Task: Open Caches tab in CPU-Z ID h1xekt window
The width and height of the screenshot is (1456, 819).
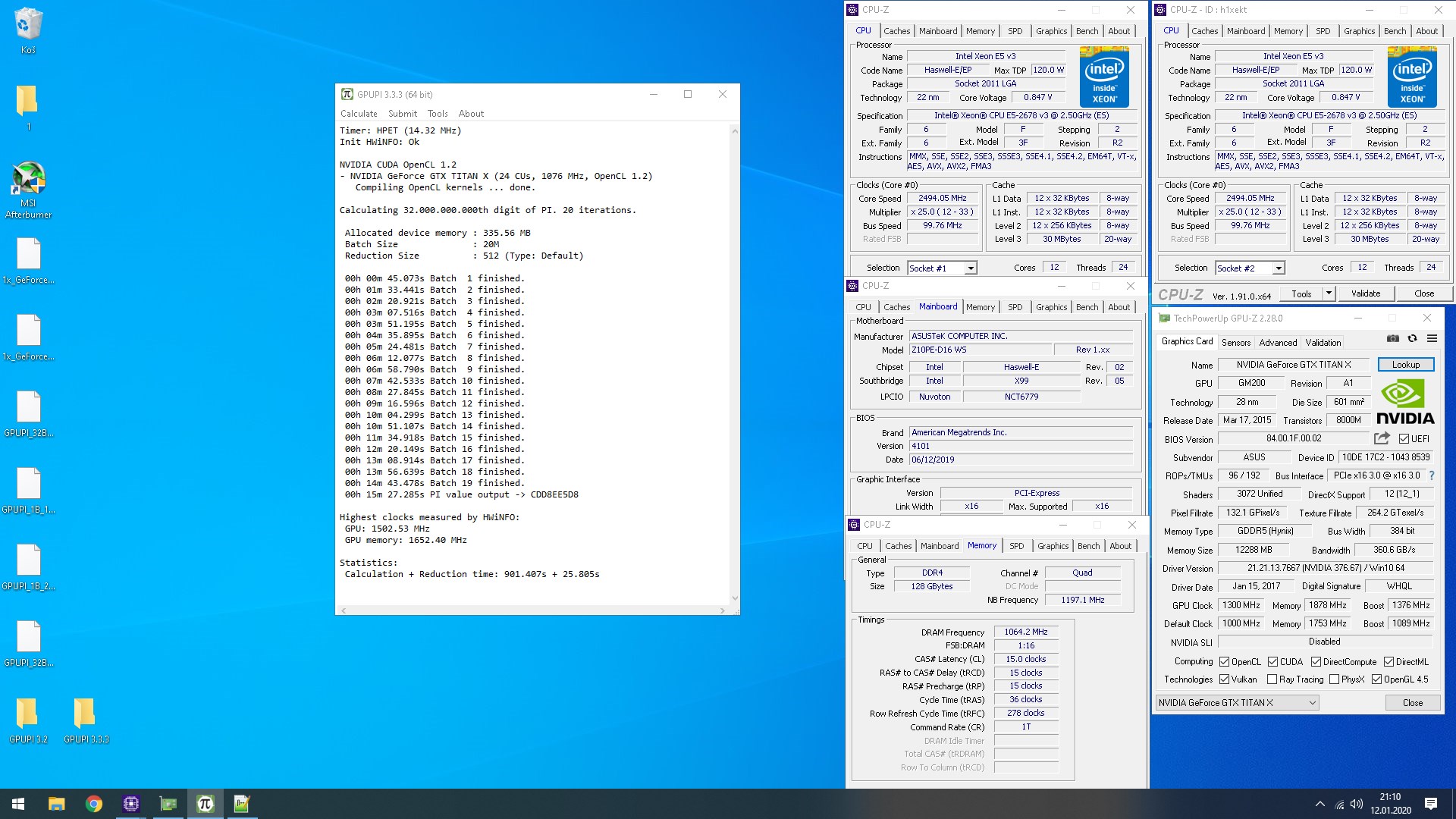Action: coord(1204,31)
